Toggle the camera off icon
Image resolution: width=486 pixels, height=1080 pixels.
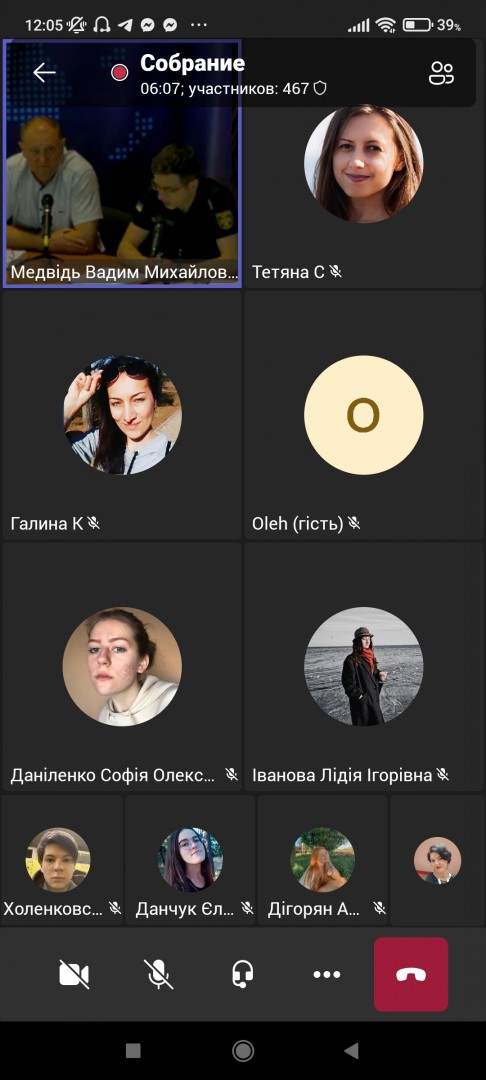74,974
